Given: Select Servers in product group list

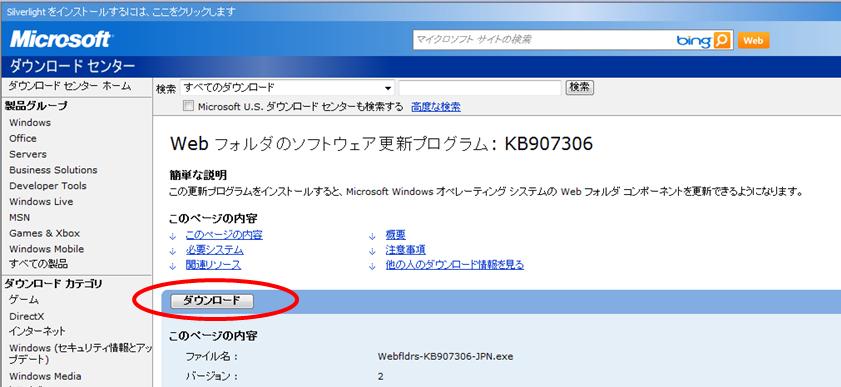Looking at the screenshot, I should click(x=28, y=154).
